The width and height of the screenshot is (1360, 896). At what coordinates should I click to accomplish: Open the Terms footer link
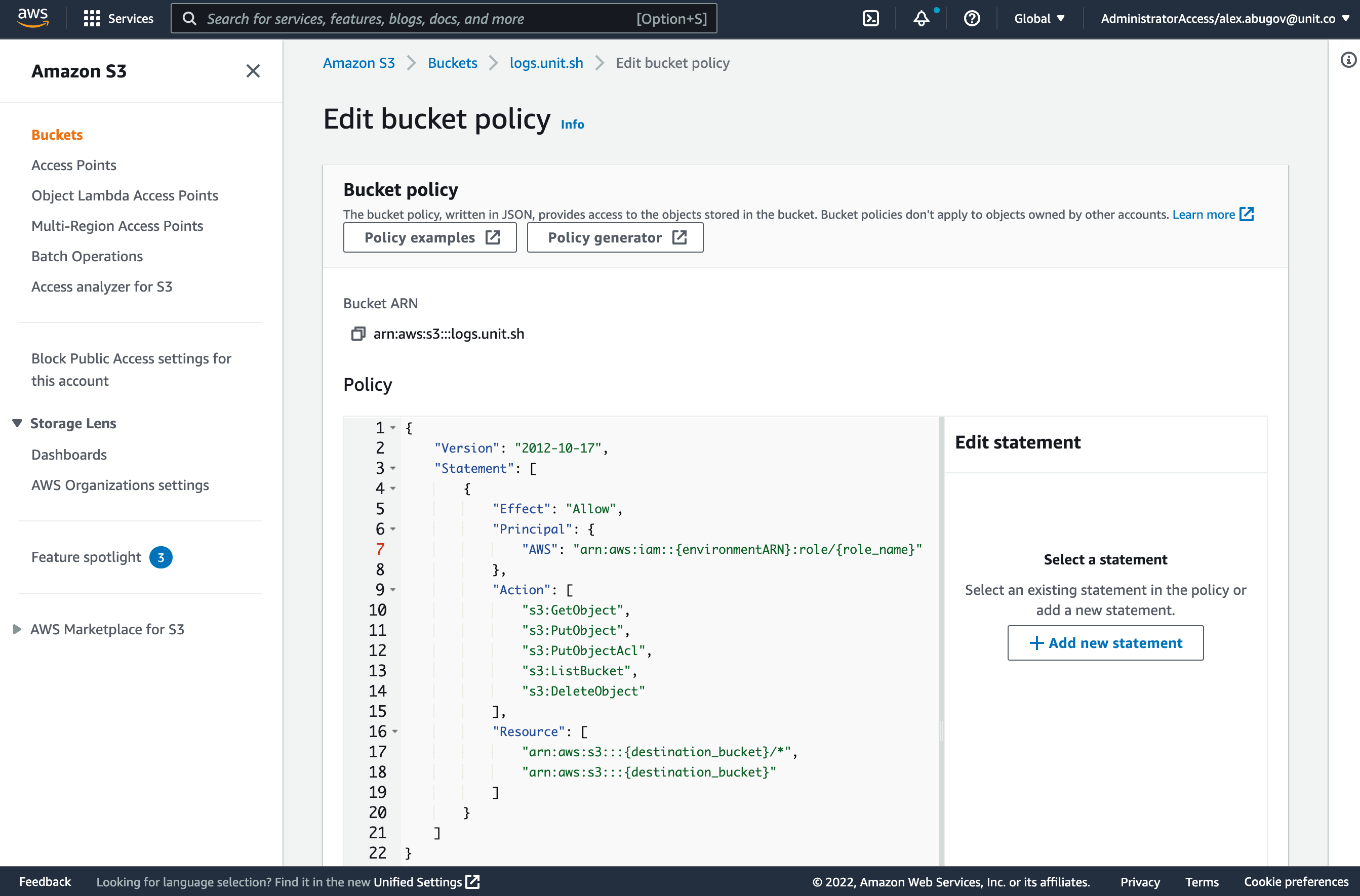point(1202,882)
